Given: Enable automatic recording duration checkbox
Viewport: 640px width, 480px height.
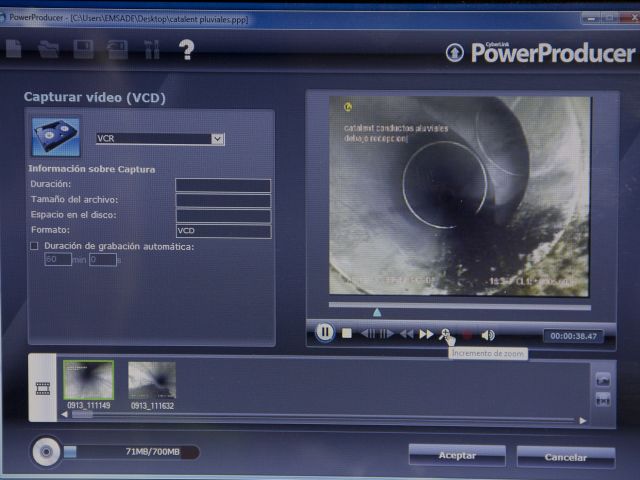Looking at the screenshot, I should [34, 246].
